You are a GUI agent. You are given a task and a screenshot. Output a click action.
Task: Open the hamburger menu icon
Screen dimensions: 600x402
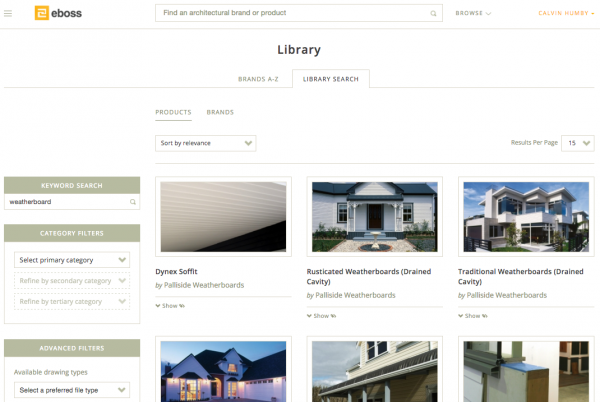click(x=8, y=13)
